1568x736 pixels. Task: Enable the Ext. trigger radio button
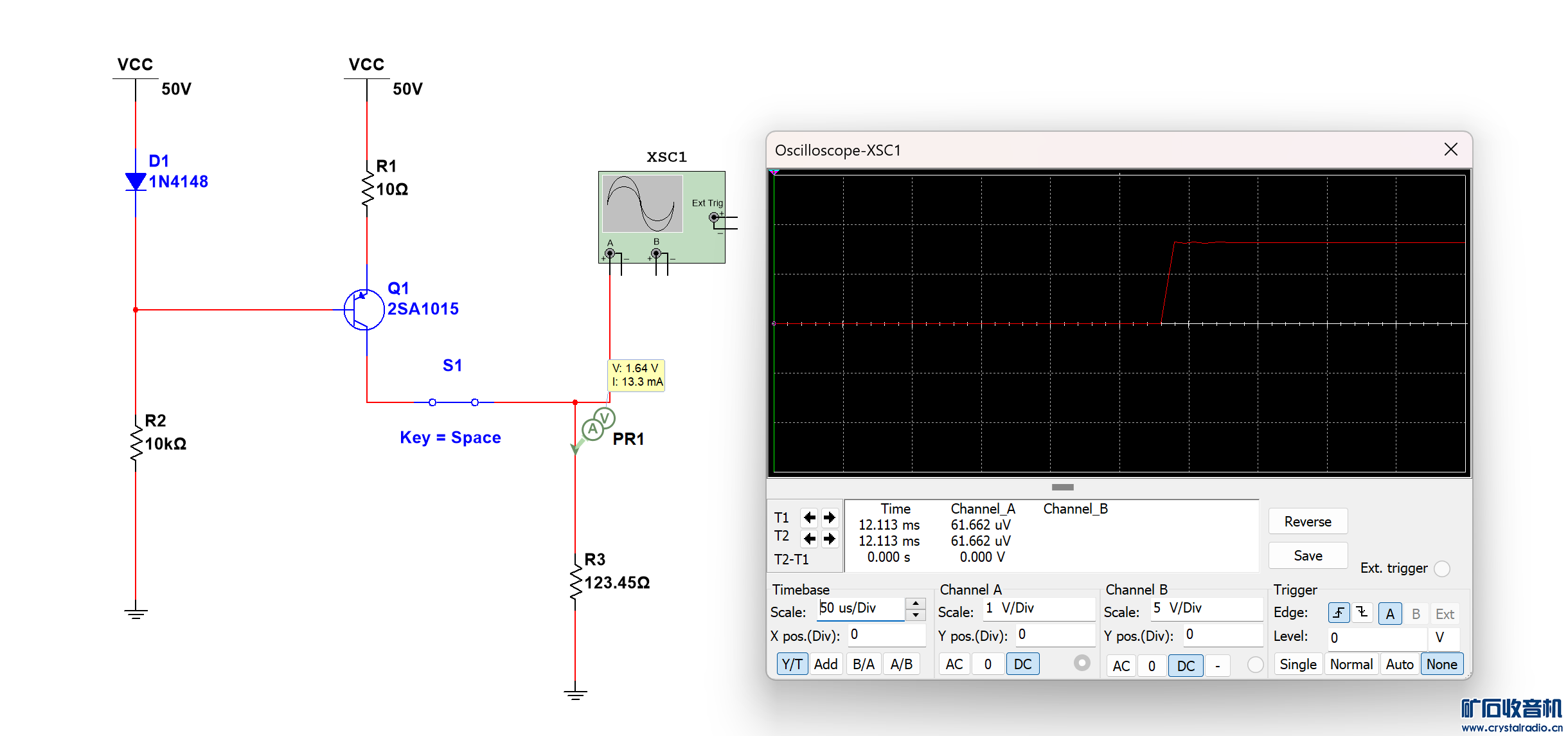[x=1442, y=568]
